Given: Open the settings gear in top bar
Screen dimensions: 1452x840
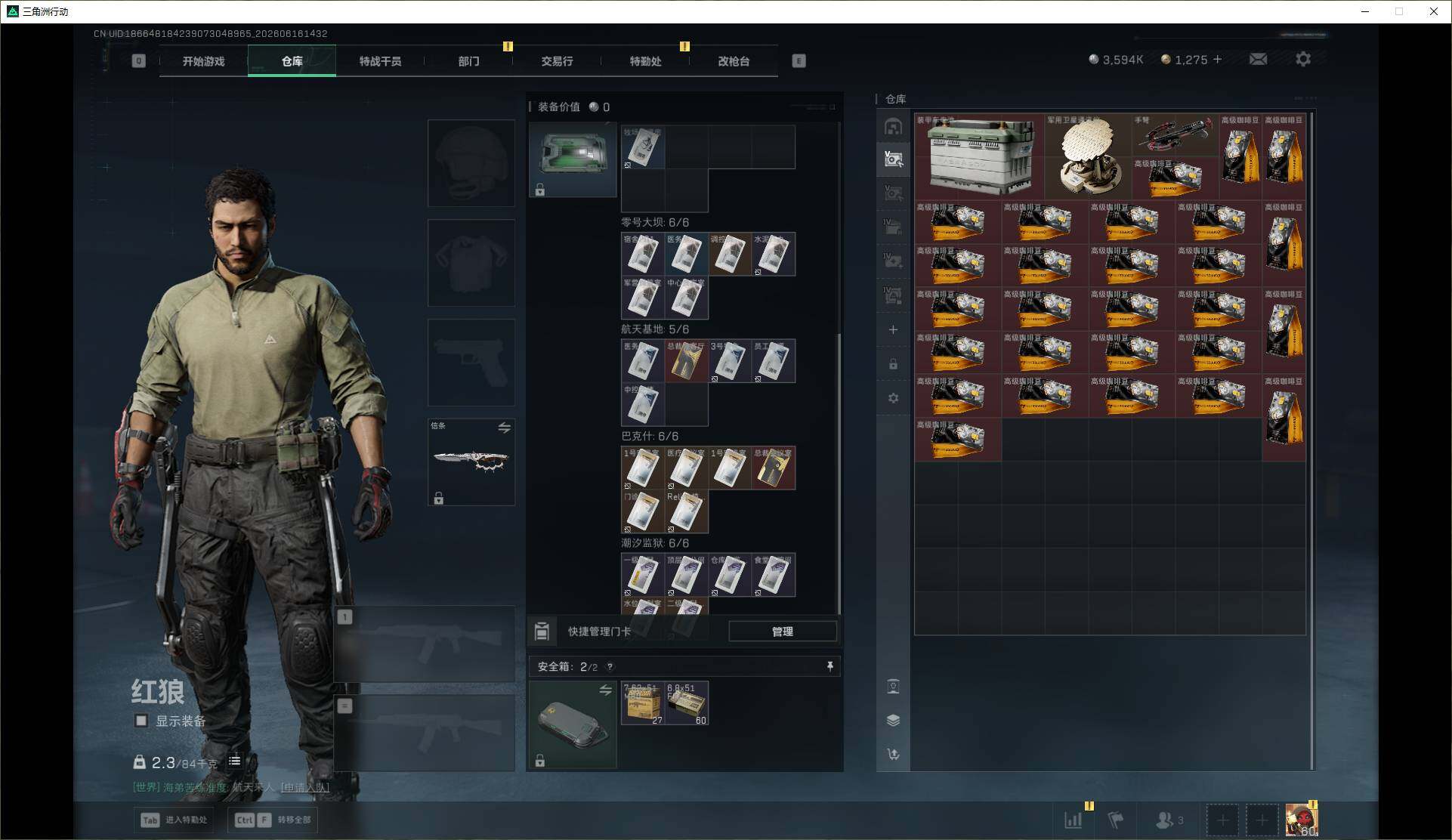Looking at the screenshot, I should (x=1303, y=59).
